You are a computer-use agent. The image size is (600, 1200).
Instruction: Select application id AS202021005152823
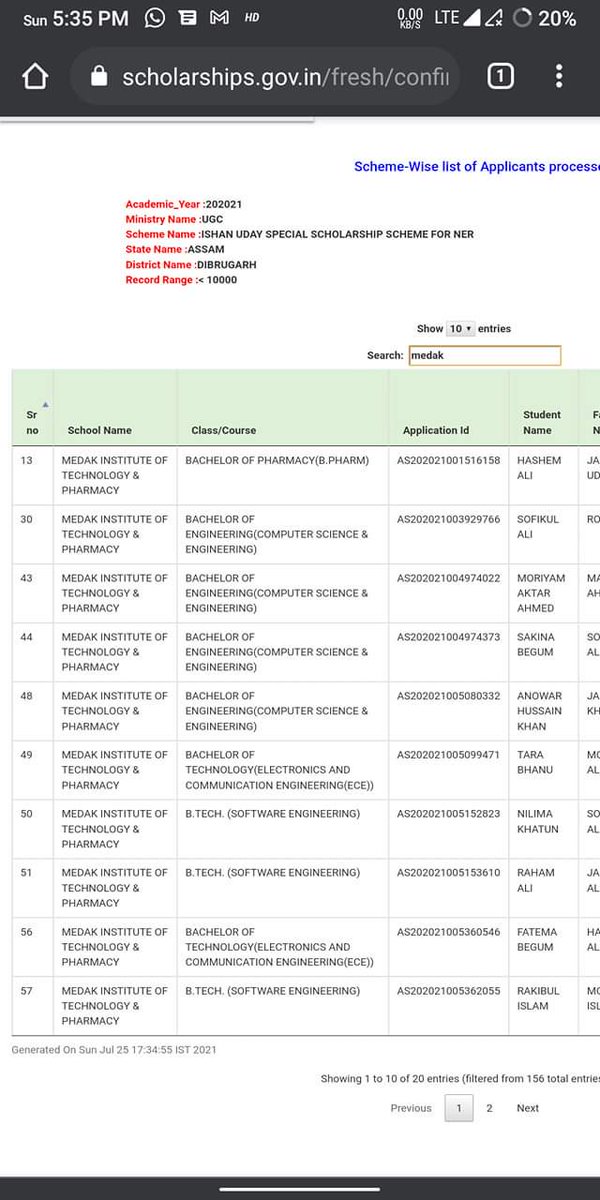pos(449,814)
